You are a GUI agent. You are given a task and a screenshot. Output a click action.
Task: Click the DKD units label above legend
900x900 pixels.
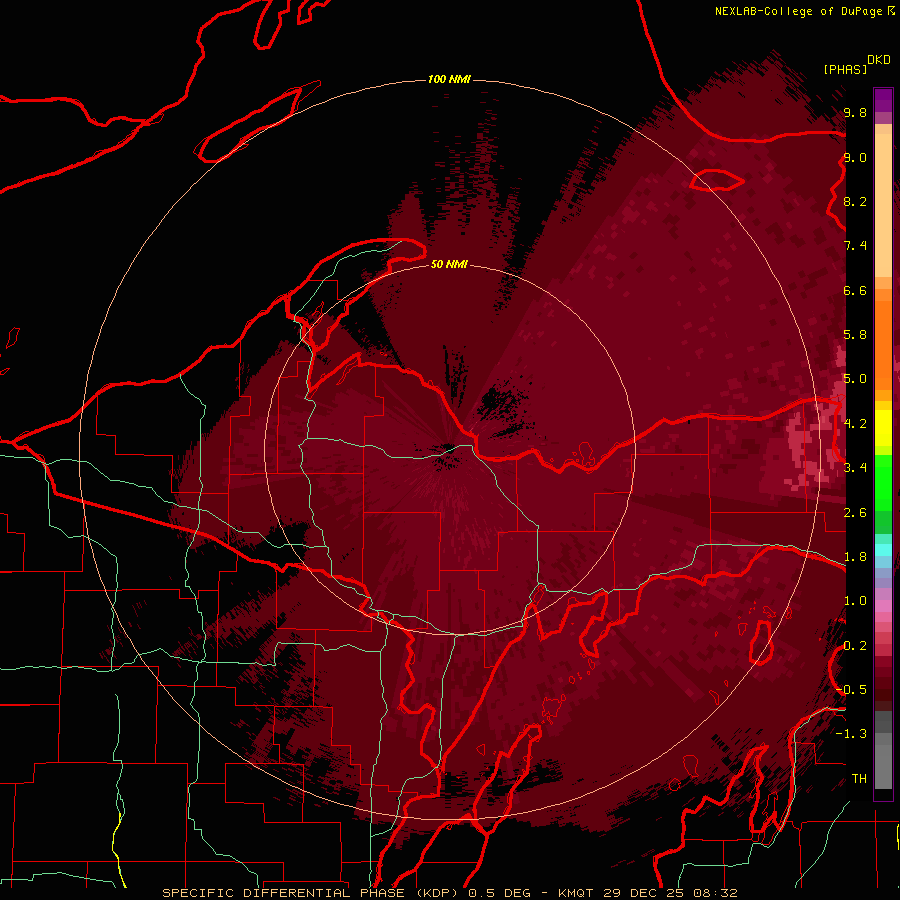(878, 60)
